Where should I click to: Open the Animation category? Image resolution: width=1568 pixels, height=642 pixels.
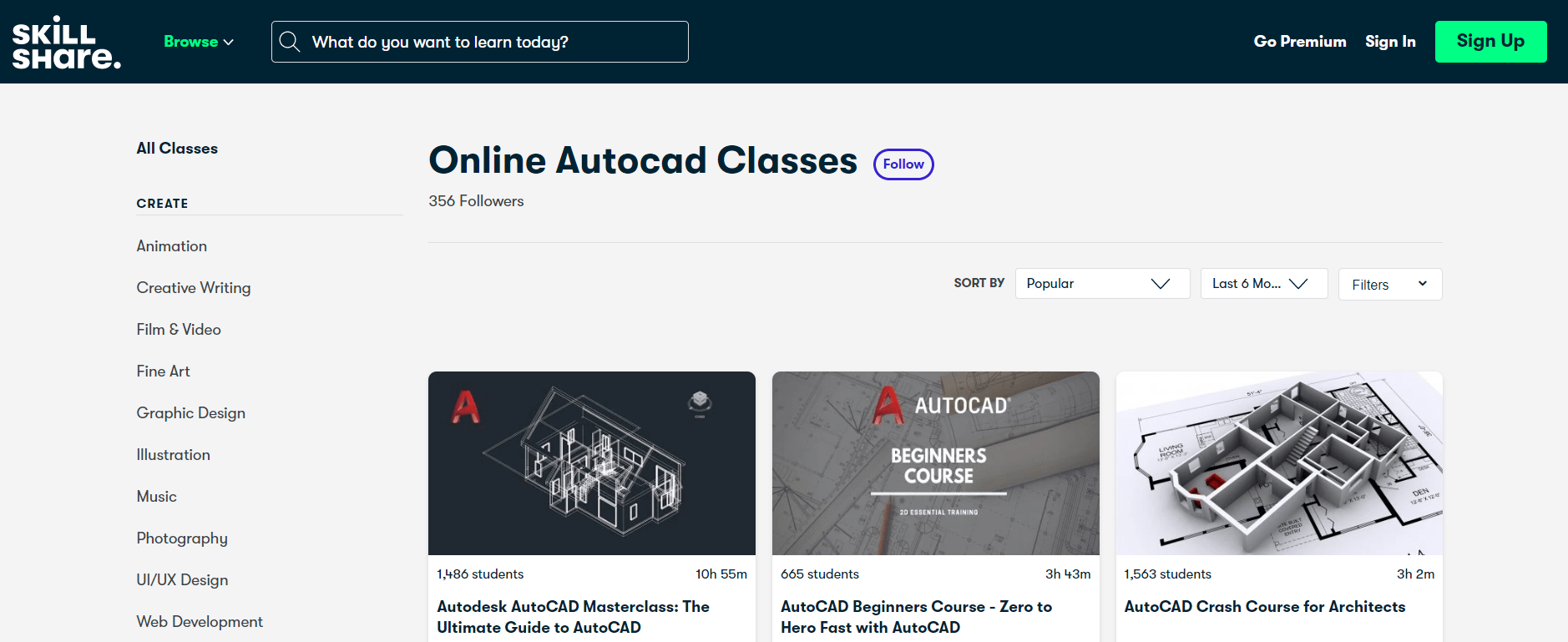pyautogui.click(x=172, y=246)
